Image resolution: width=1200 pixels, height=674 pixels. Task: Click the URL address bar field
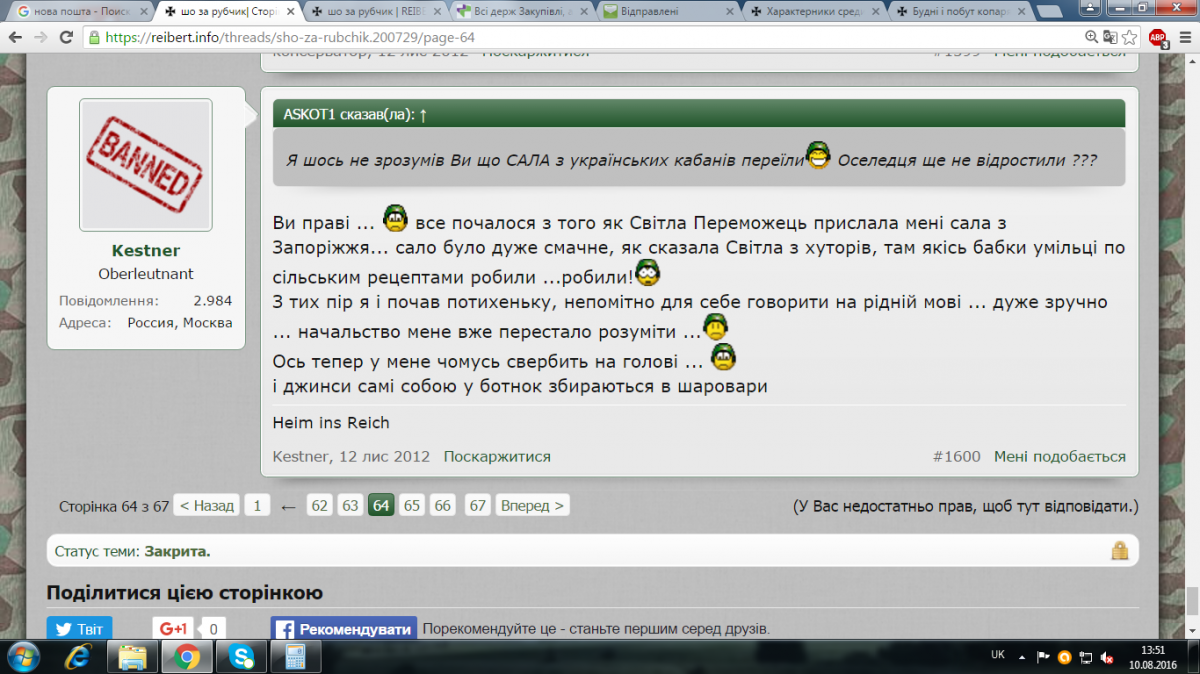586,37
